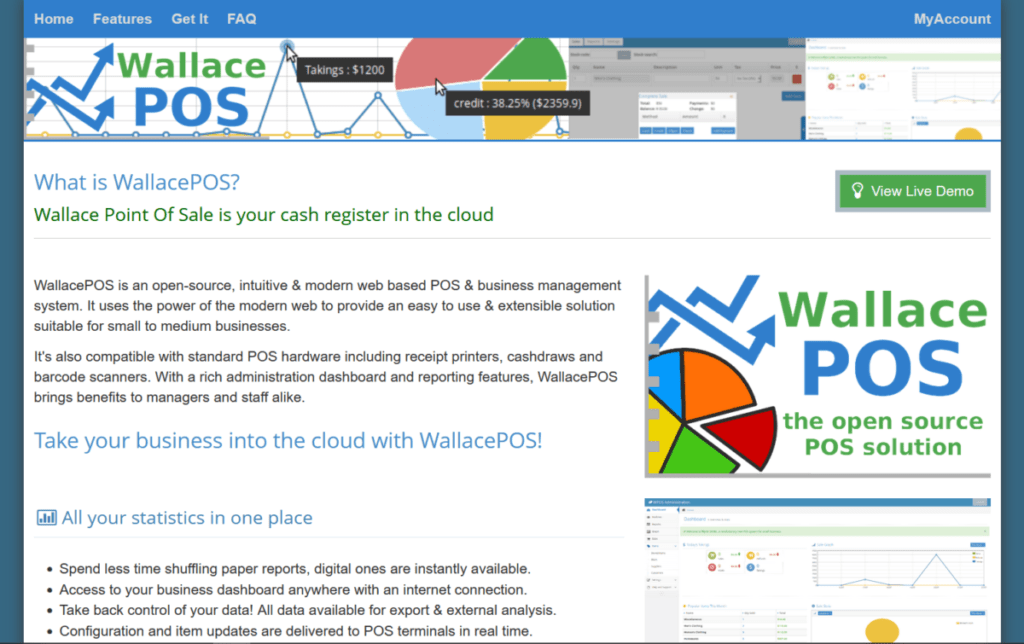Click the View Live Demo button
The width and height of the screenshot is (1024, 644).
pyautogui.click(x=912, y=191)
